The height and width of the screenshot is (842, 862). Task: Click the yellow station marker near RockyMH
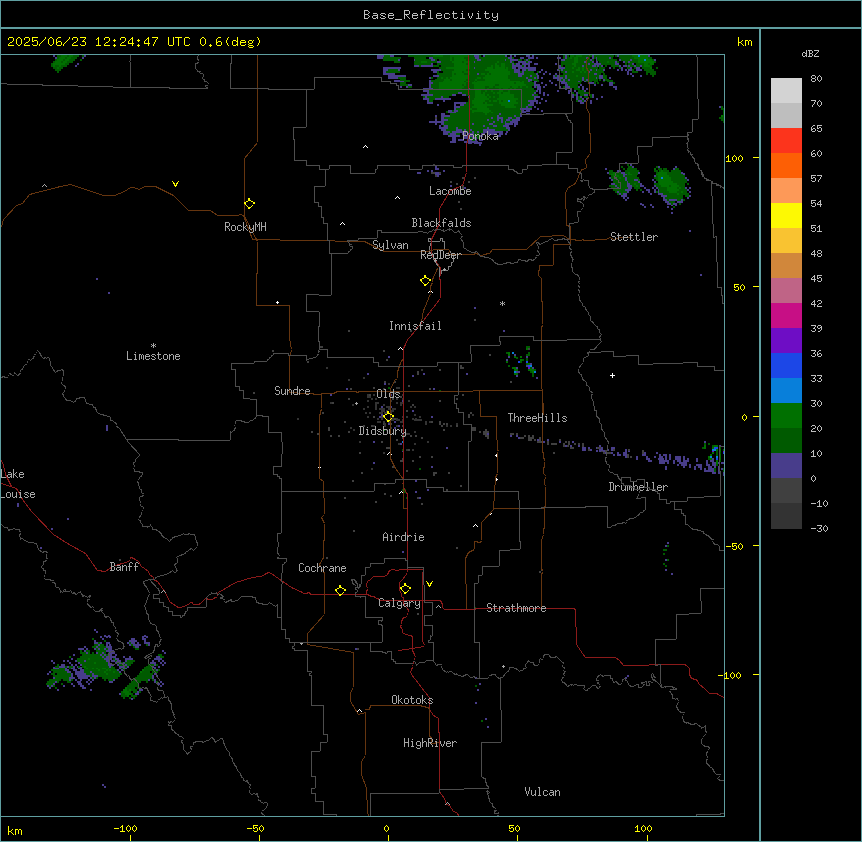click(249, 203)
